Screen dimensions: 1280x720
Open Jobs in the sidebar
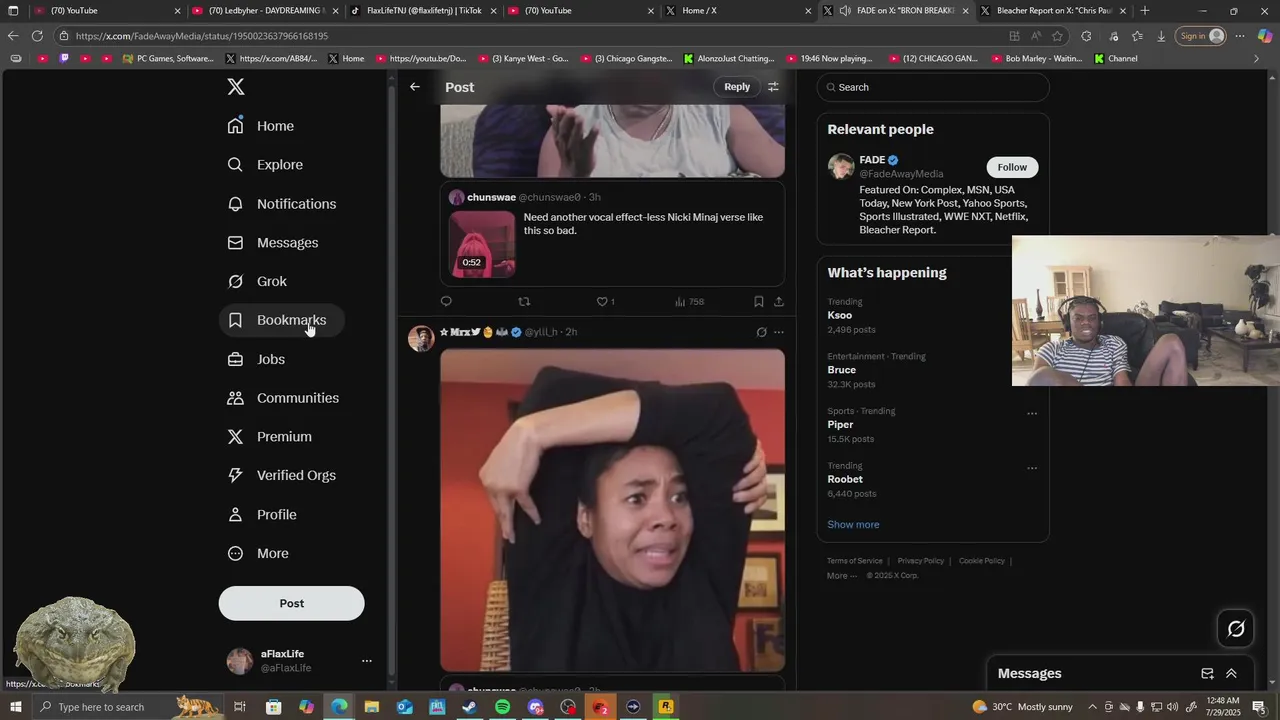click(x=257, y=359)
